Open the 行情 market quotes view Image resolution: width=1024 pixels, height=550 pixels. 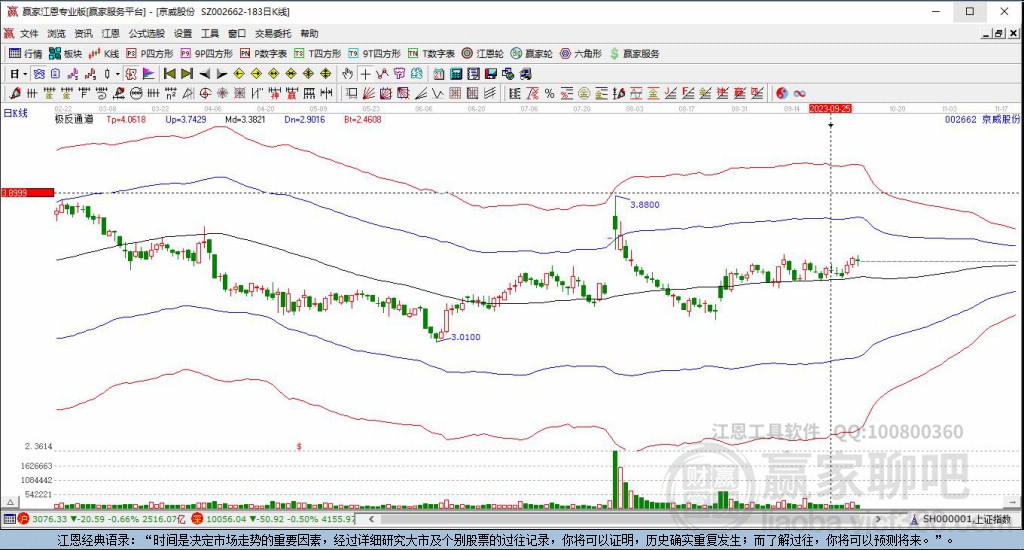(x=25, y=54)
